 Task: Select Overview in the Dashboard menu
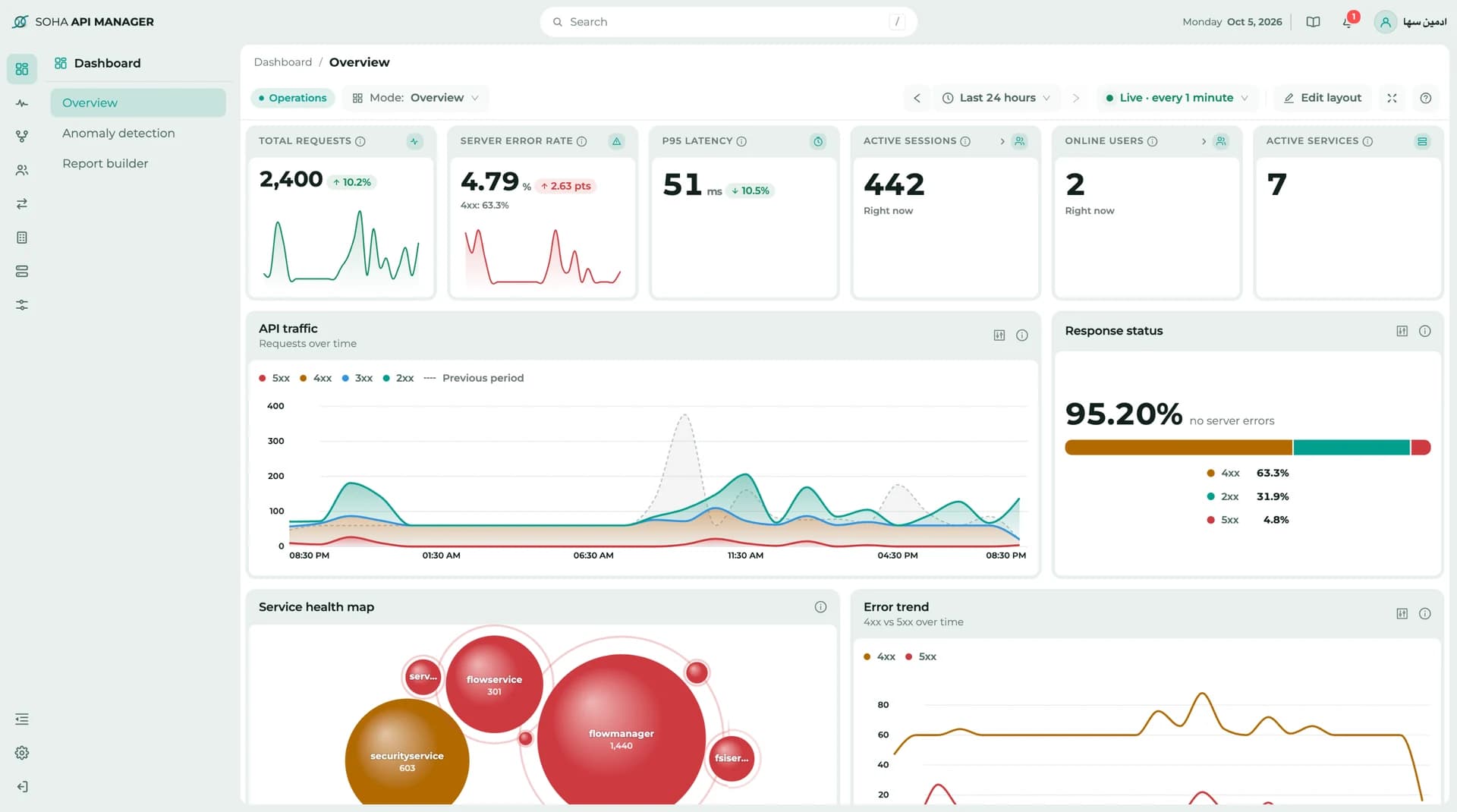pos(138,103)
